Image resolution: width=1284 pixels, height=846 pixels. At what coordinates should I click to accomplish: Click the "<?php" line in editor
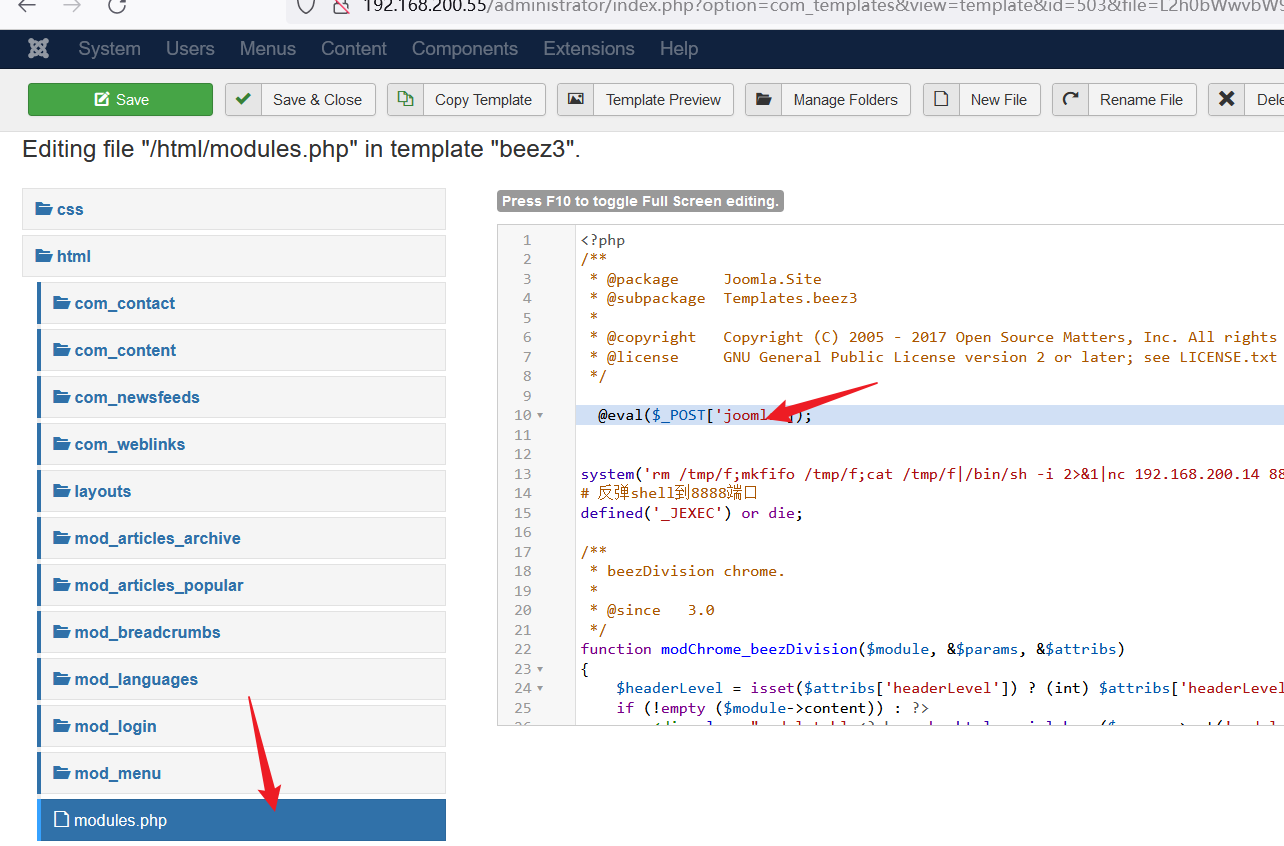pos(603,240)
